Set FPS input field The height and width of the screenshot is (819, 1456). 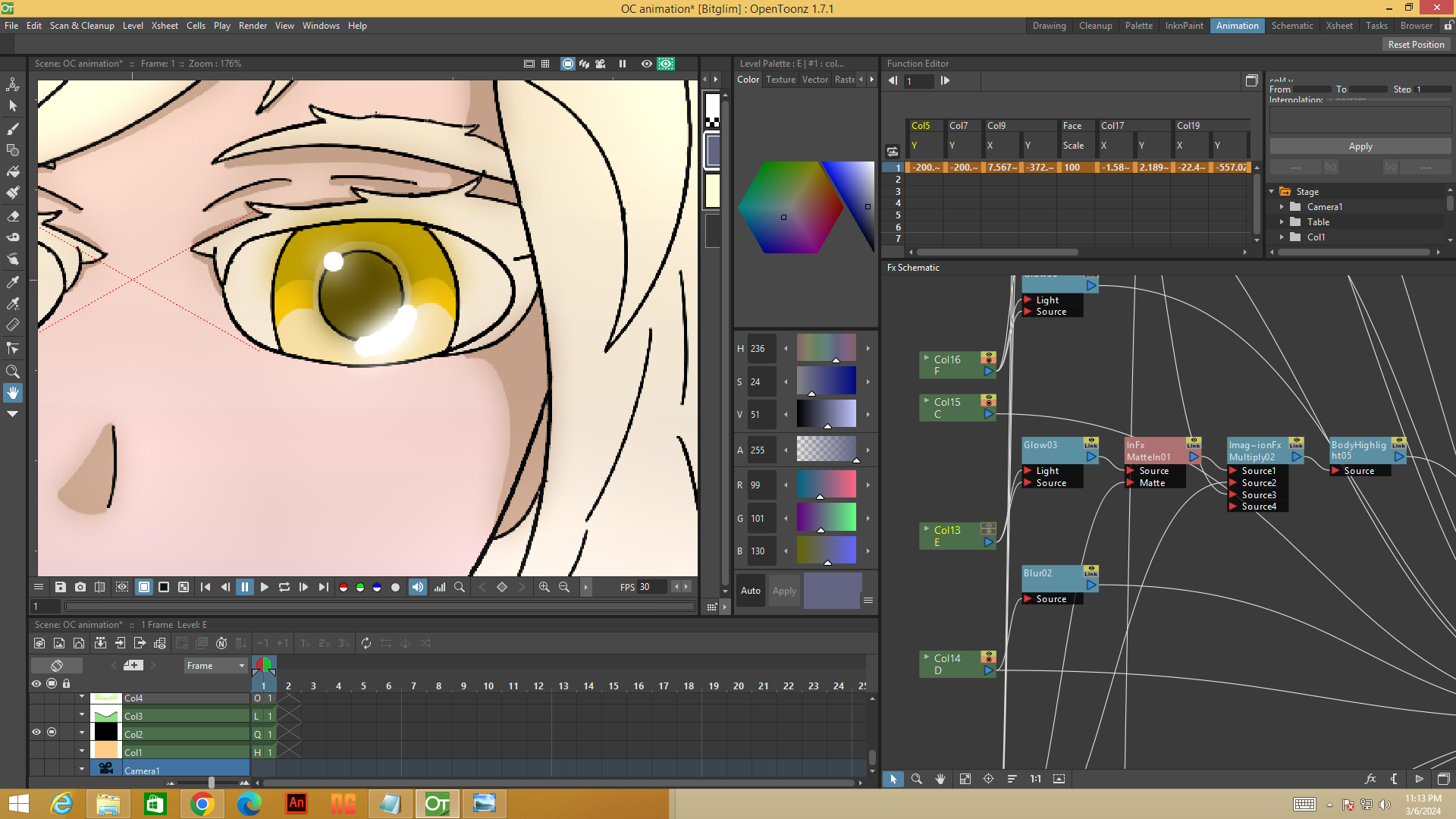tap(653, 587)
